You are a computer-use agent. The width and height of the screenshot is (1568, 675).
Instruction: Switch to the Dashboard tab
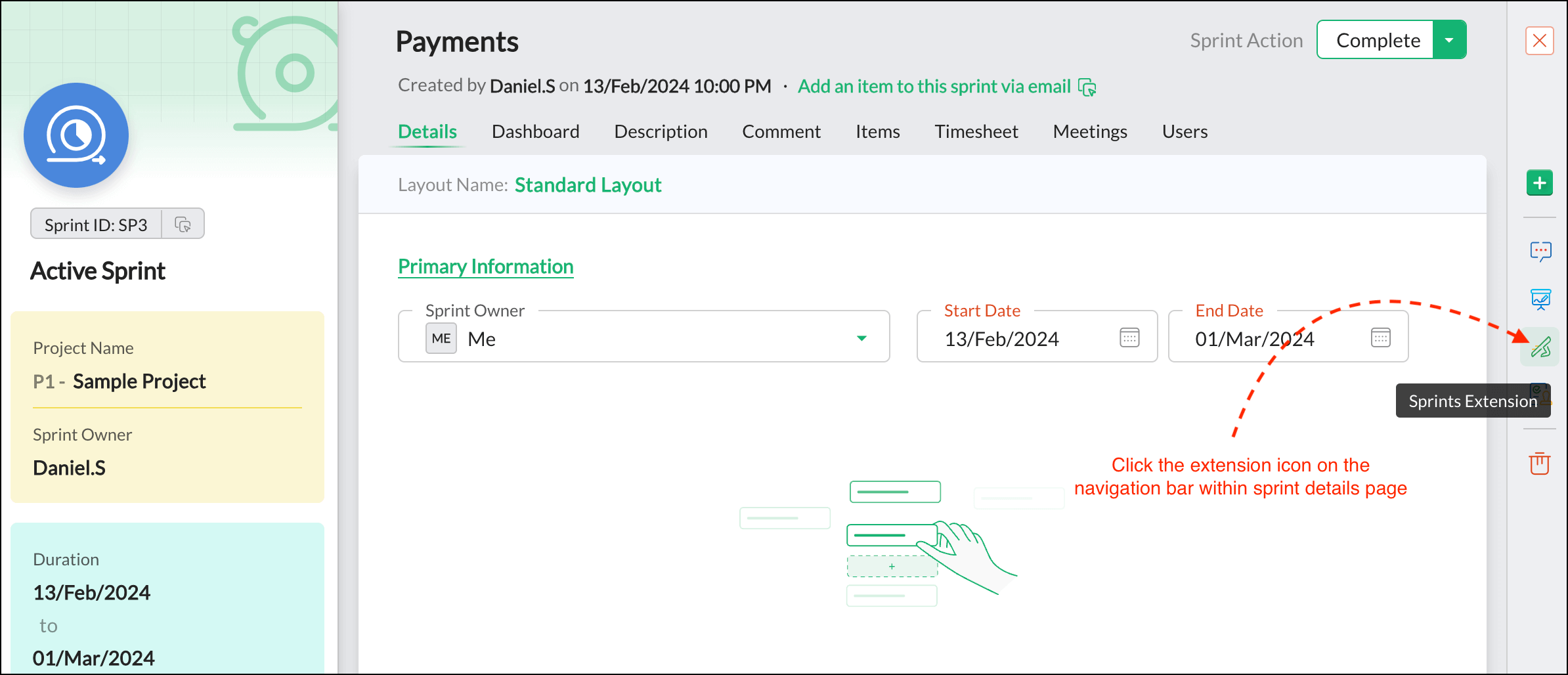pos(536,131)
